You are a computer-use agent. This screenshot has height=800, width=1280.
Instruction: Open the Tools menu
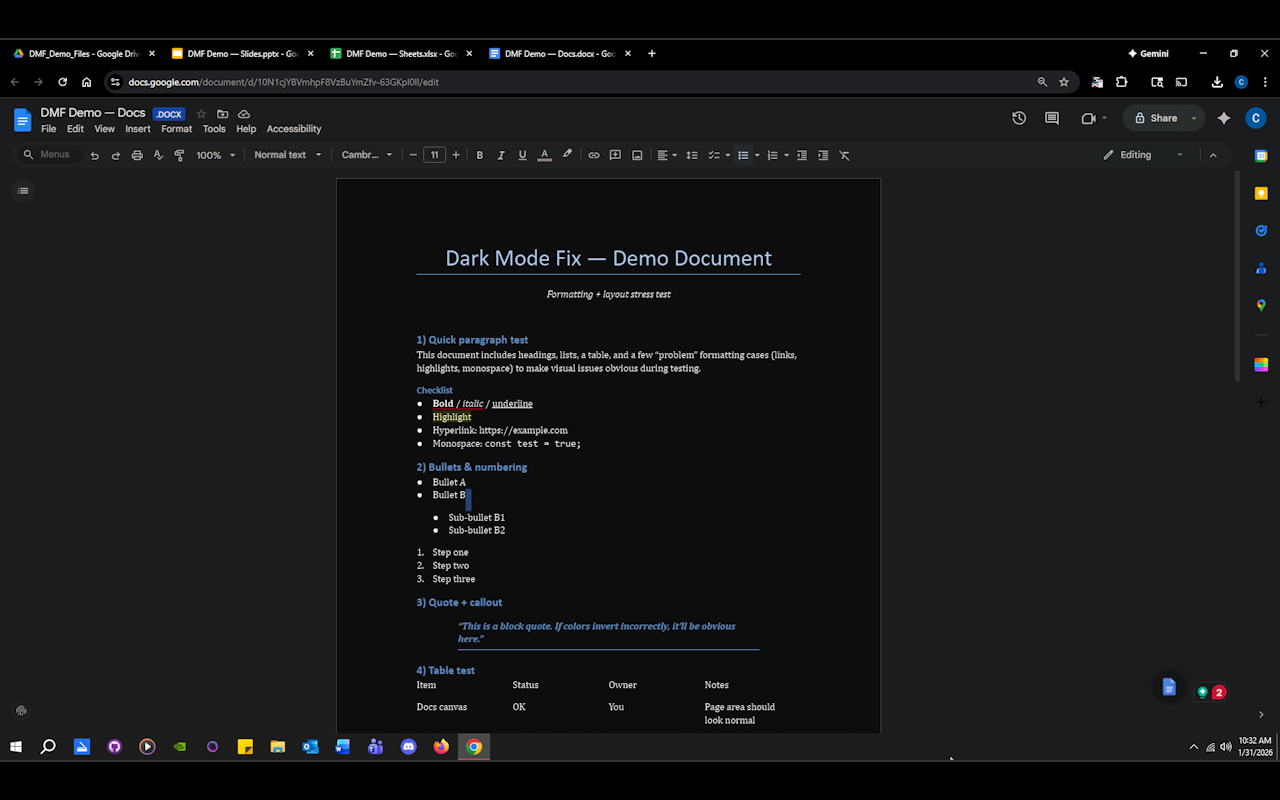click(x=214, y=129)
